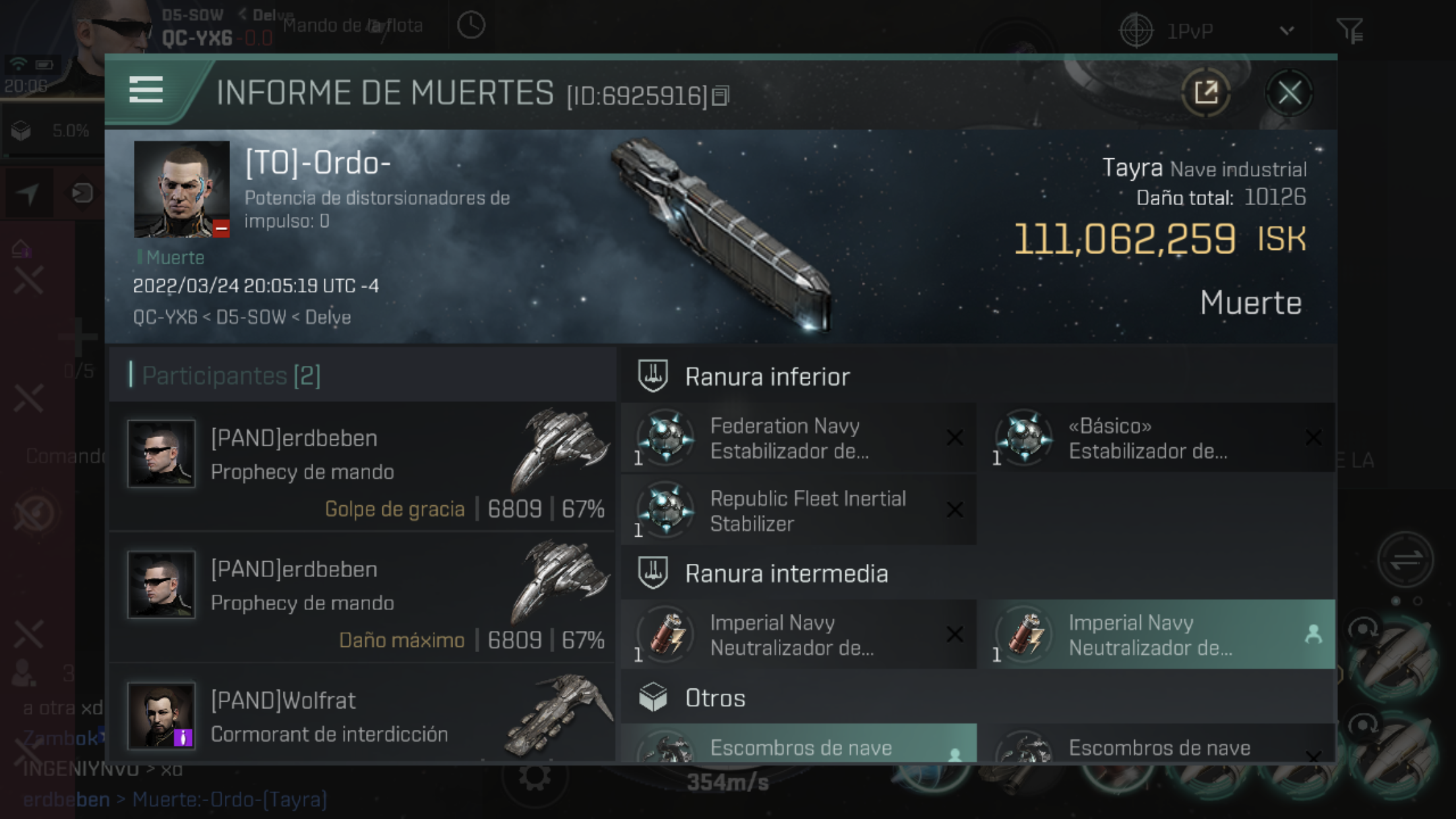Open the Participantes [2] tab

pos(231,375)
